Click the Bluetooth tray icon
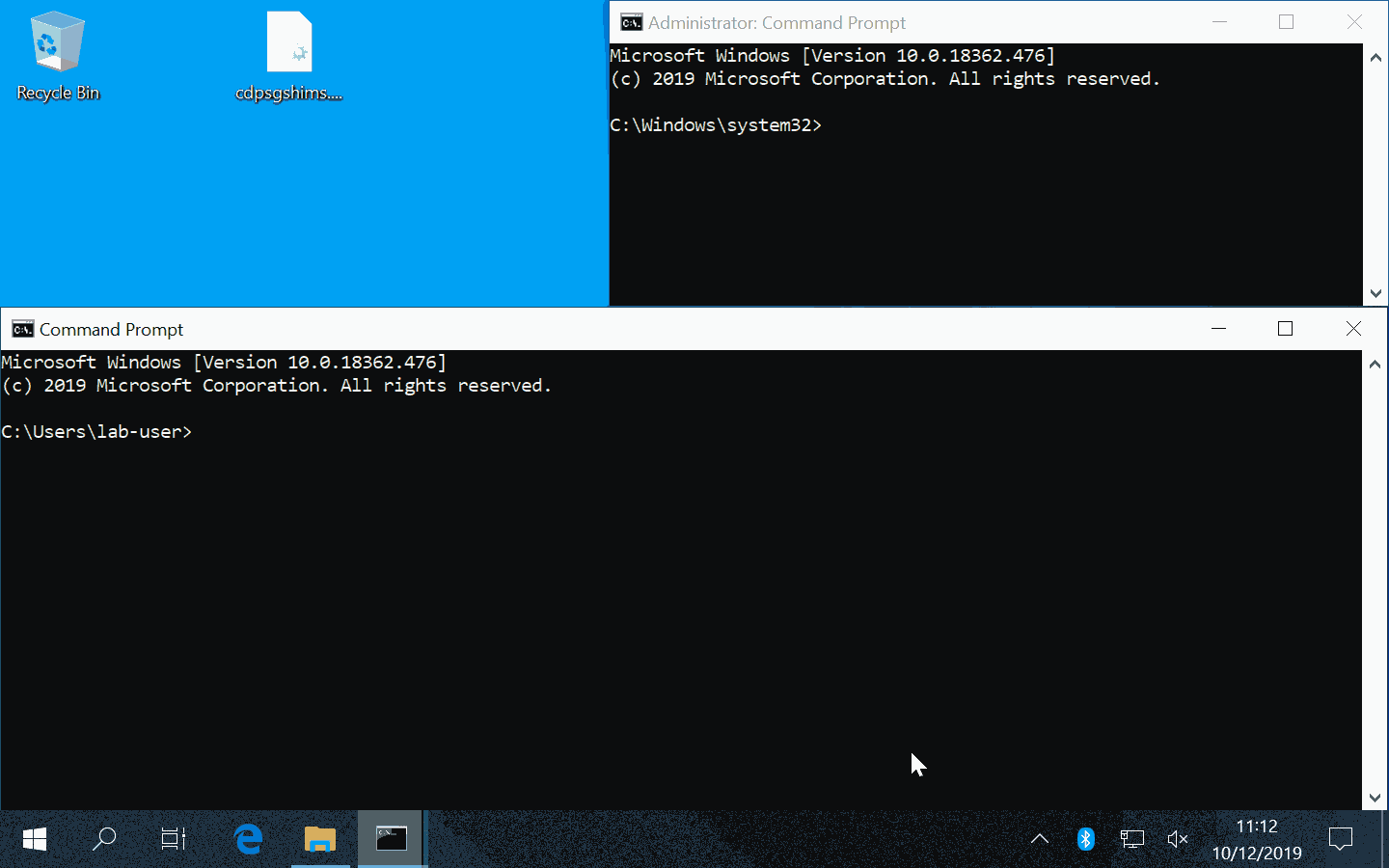The image size is (1389, 868). coord(1086,839)
